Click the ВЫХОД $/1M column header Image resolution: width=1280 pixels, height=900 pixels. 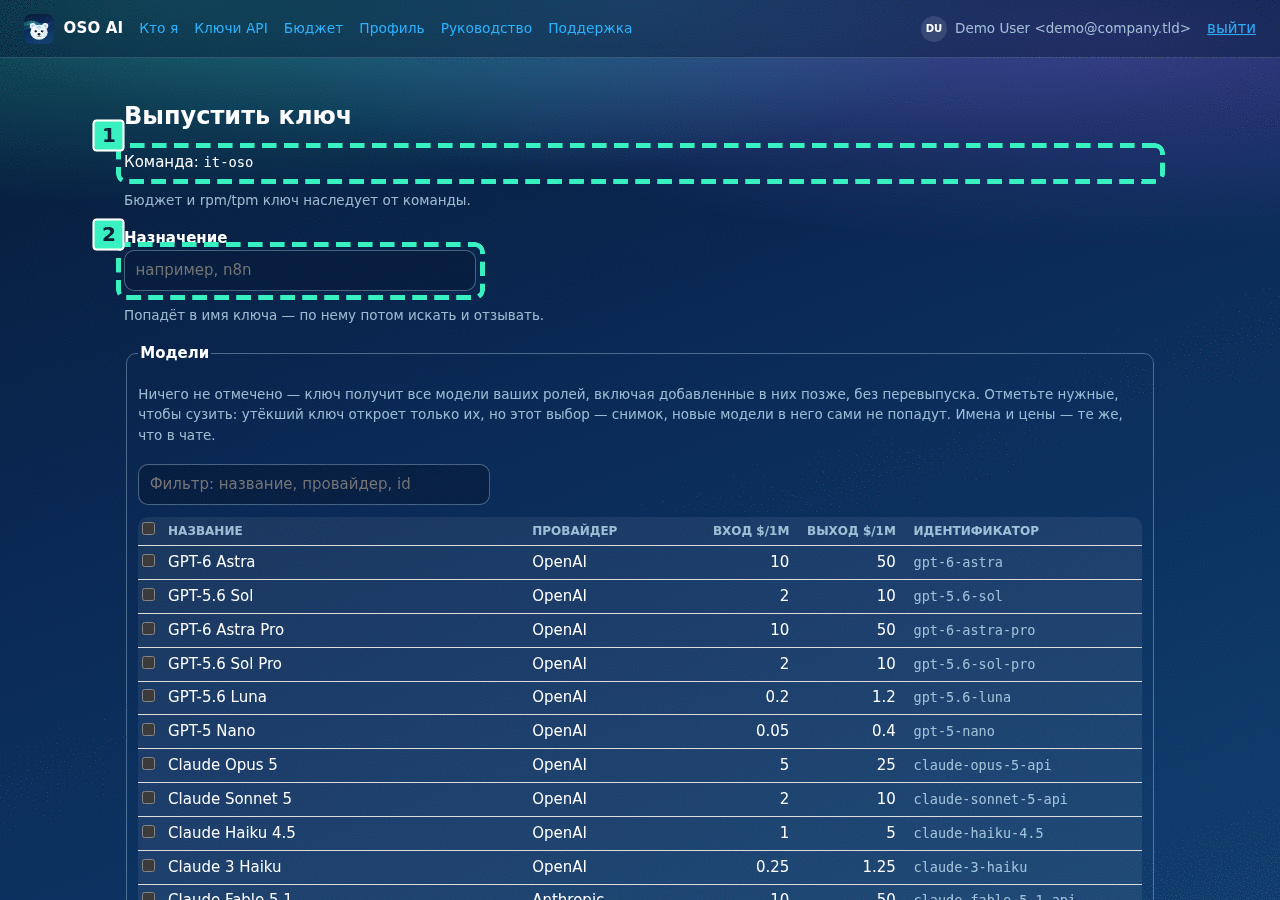pyautogui.click(x=852, y=531)
